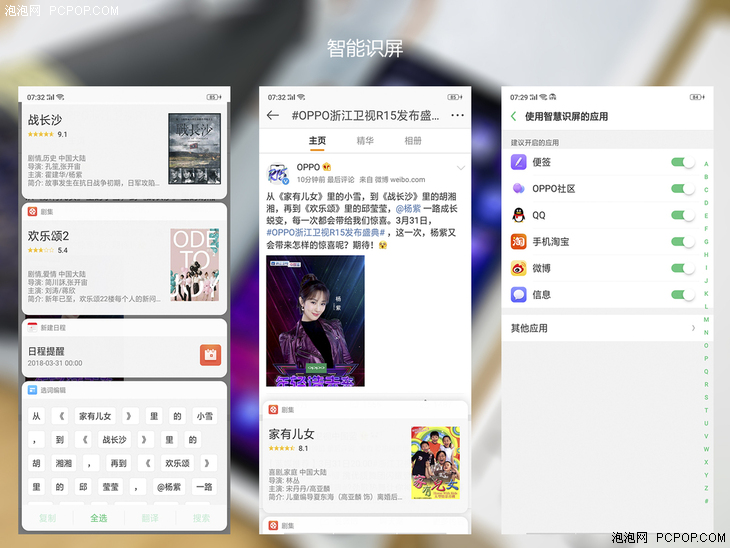
Task: Open the 欢乐颂2 poster thumbnail
Action: click(195, 264)
